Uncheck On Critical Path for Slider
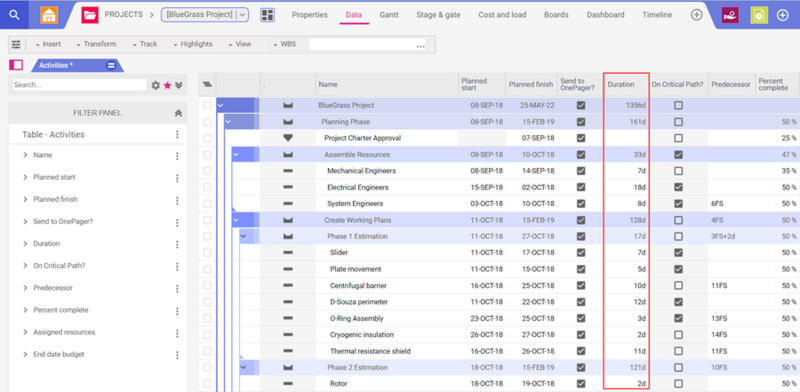This screenshot has height=392, width=800. click(678, 253)
